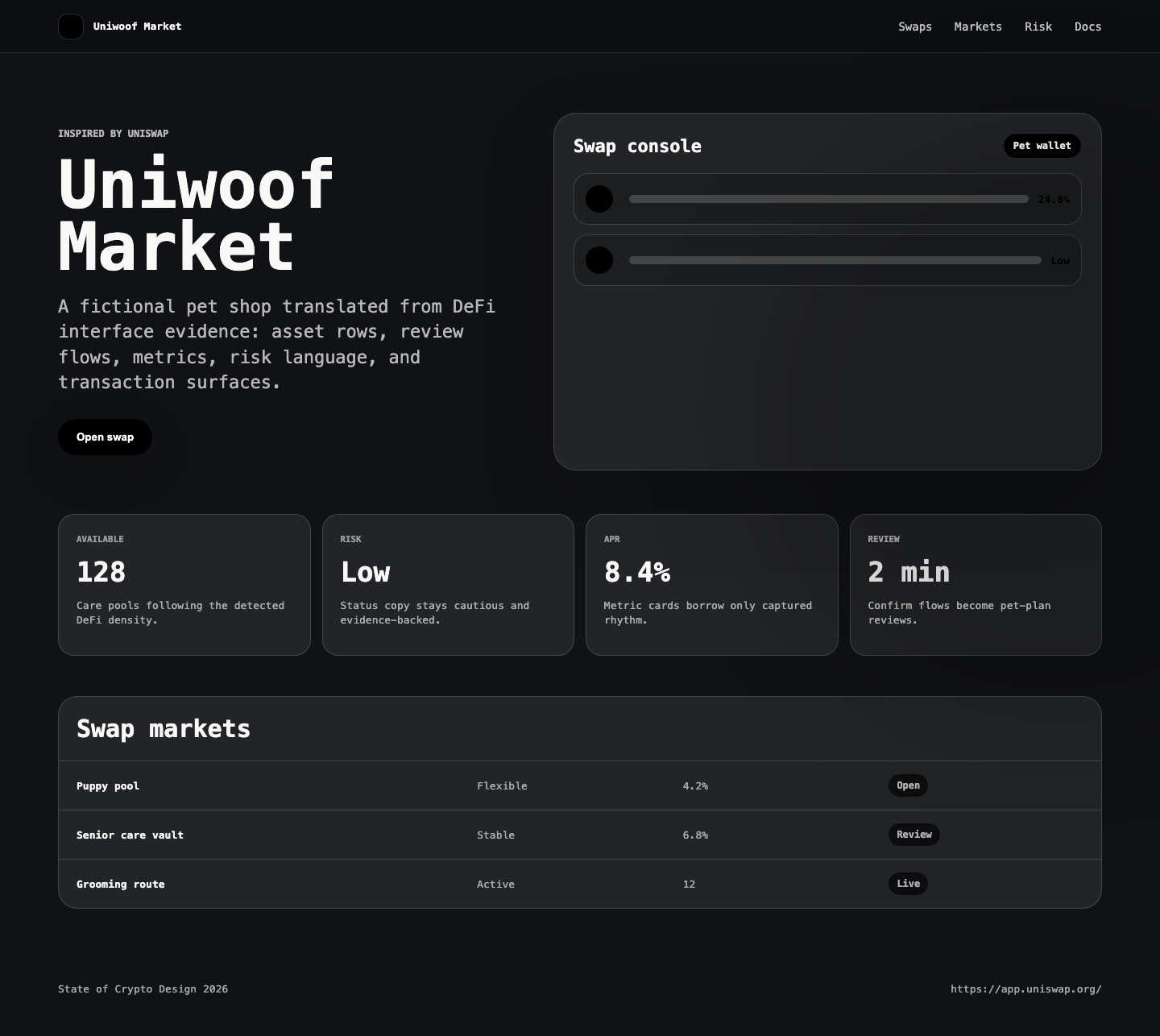1160x1036 pixels.
Task: Go to the Risk nav item
Action: pyautogui.click(x=1038, y=27)
